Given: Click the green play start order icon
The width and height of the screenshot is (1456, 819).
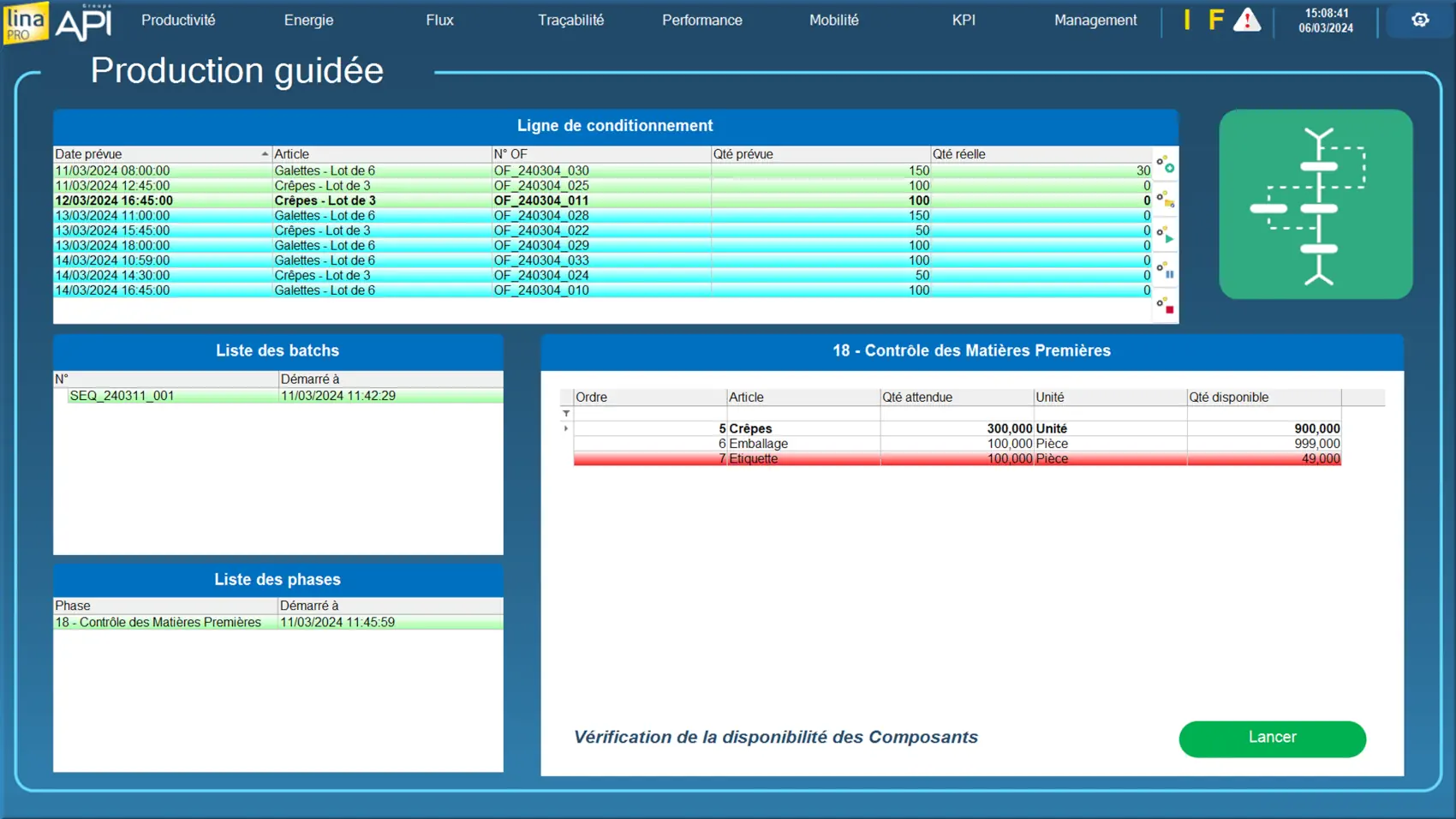Looking at the screenshot, I should click(1166, 236).
